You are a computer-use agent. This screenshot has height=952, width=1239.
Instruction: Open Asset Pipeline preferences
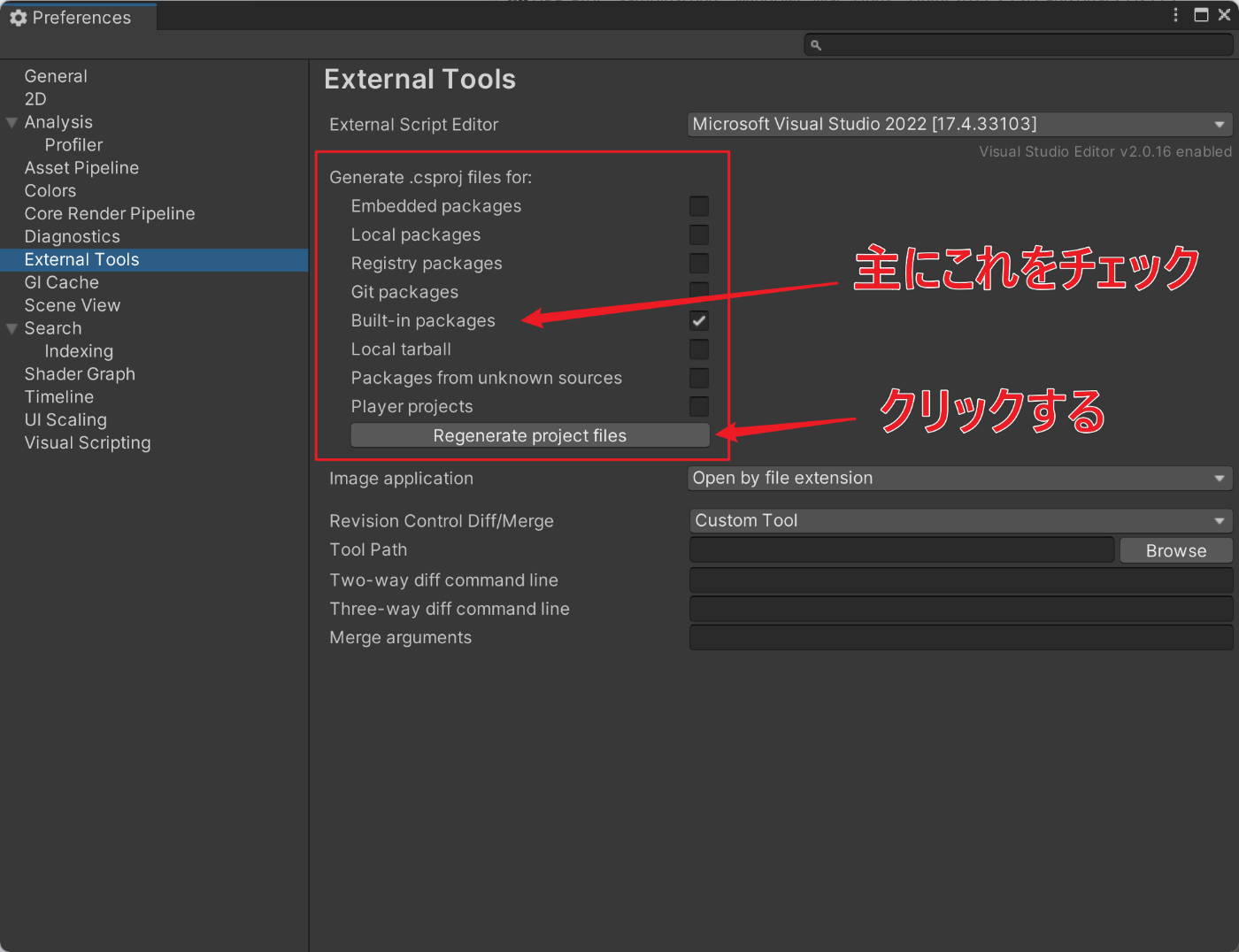(x=81, y=168)
